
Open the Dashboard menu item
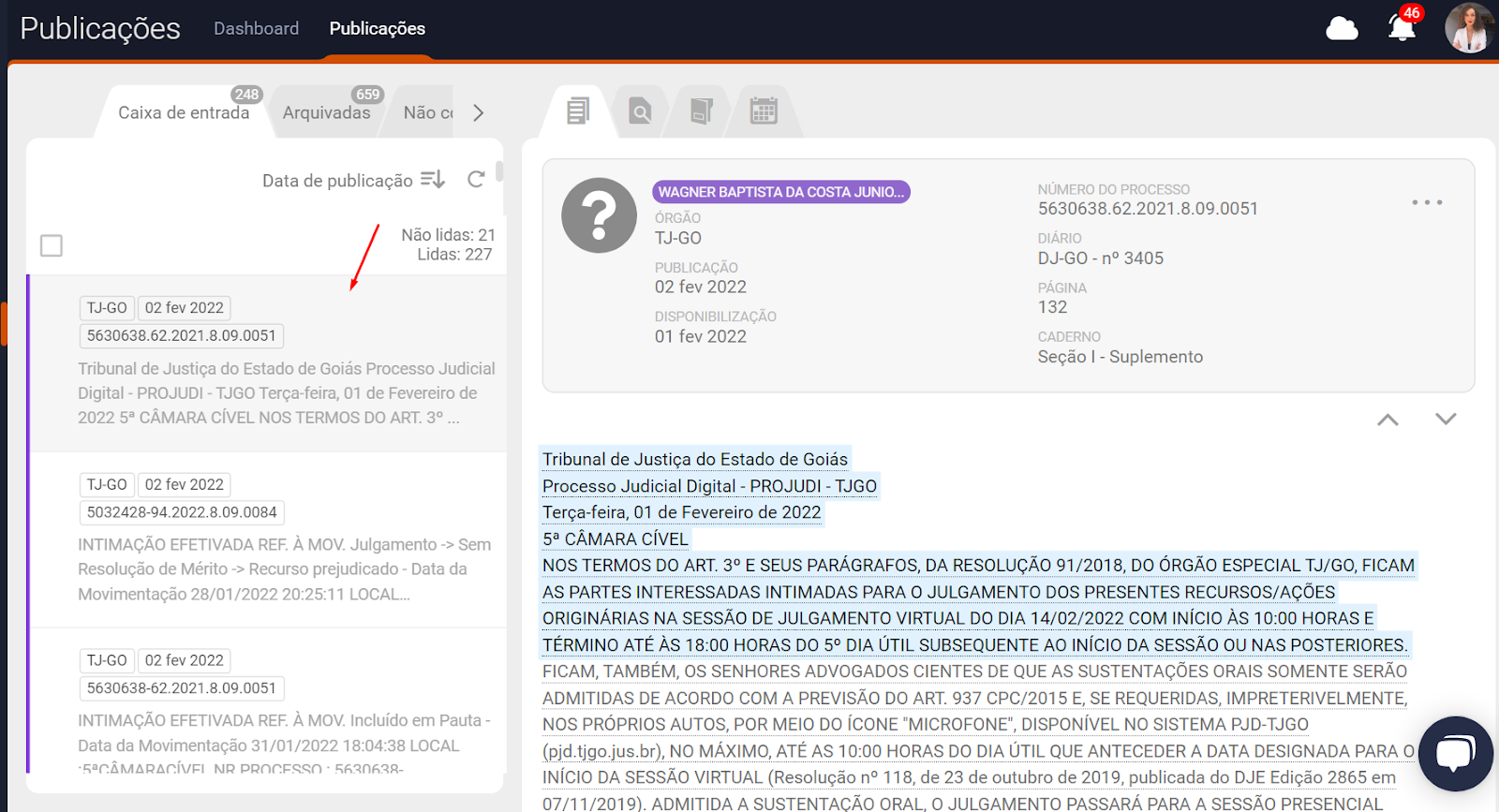(x=256, y=28)
